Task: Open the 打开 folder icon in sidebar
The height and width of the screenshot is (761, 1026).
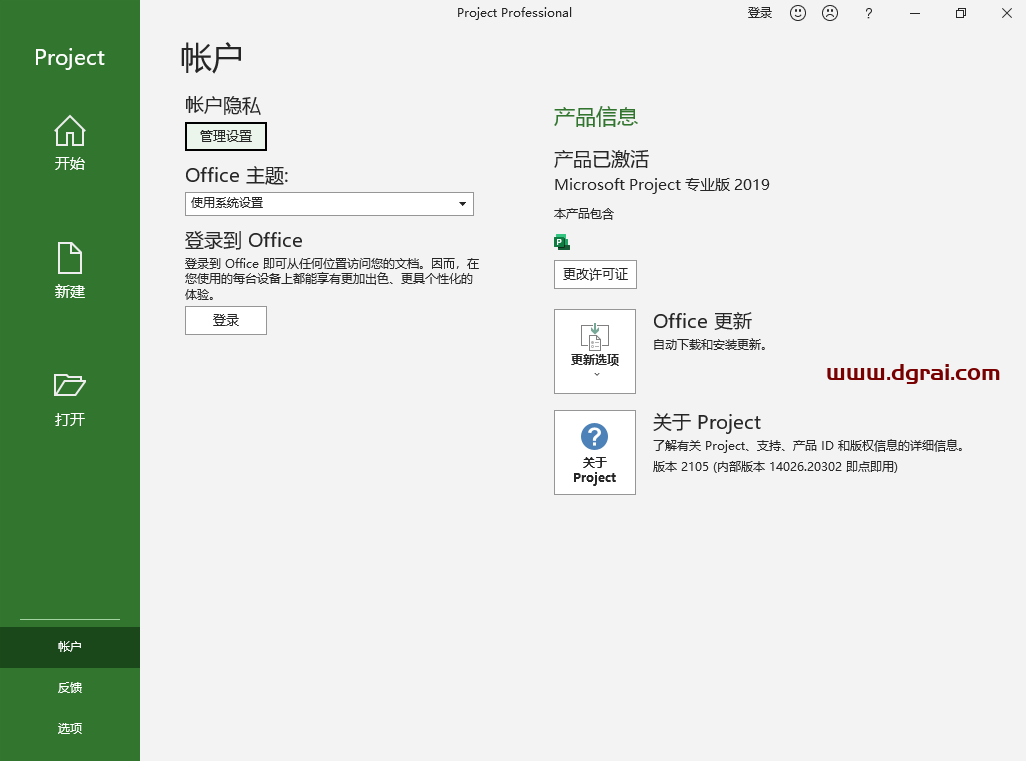Action: click(69, 385)
